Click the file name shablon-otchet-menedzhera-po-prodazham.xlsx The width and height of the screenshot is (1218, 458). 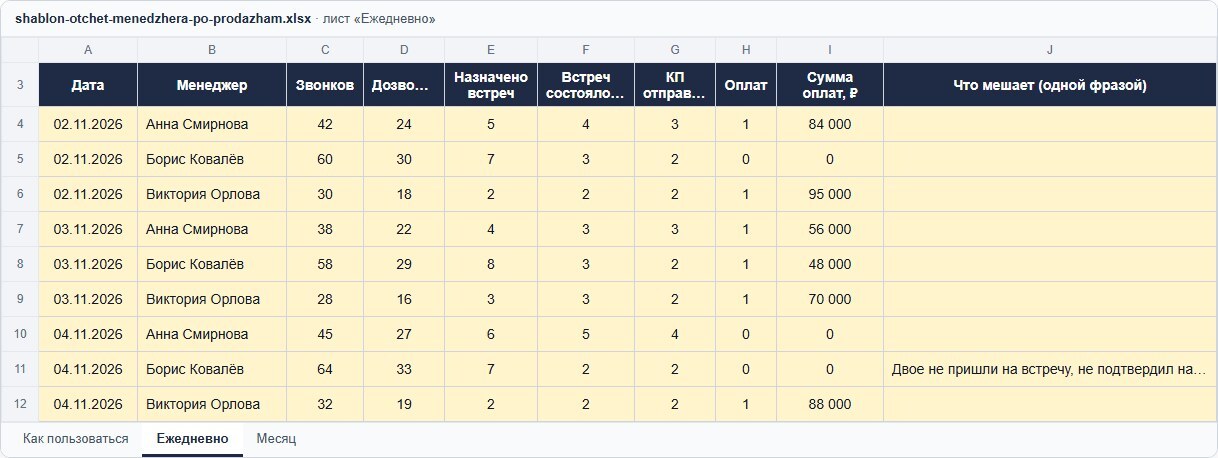pyautogui.click(x=163, y=19)
